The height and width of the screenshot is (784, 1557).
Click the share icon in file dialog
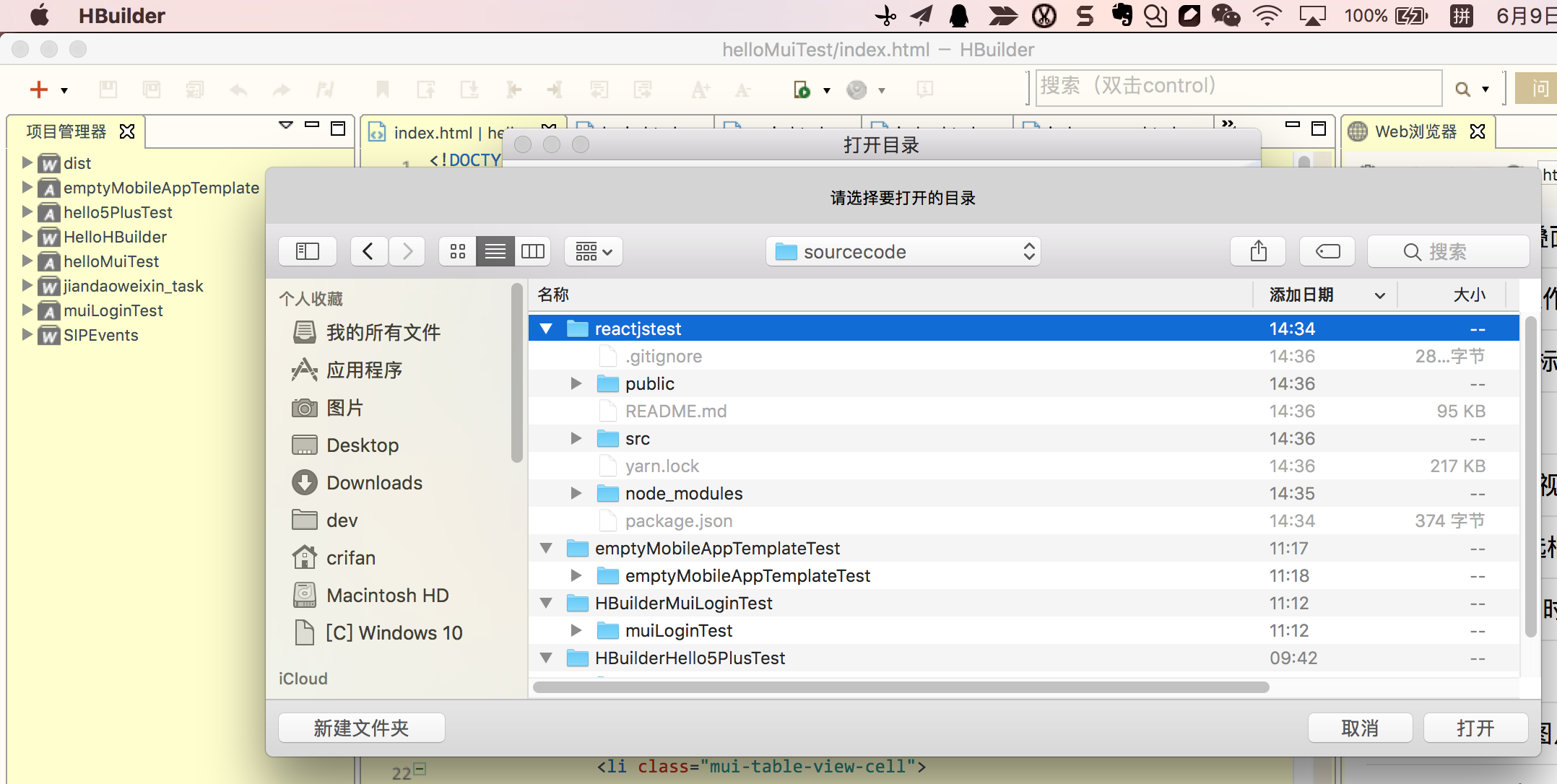tap(1258, 251)
